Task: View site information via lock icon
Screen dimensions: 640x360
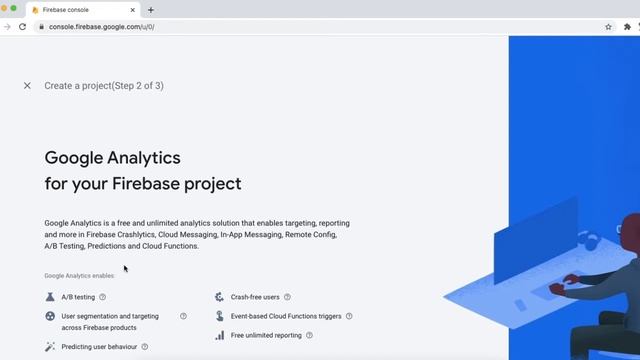Action: click(41, 27)
